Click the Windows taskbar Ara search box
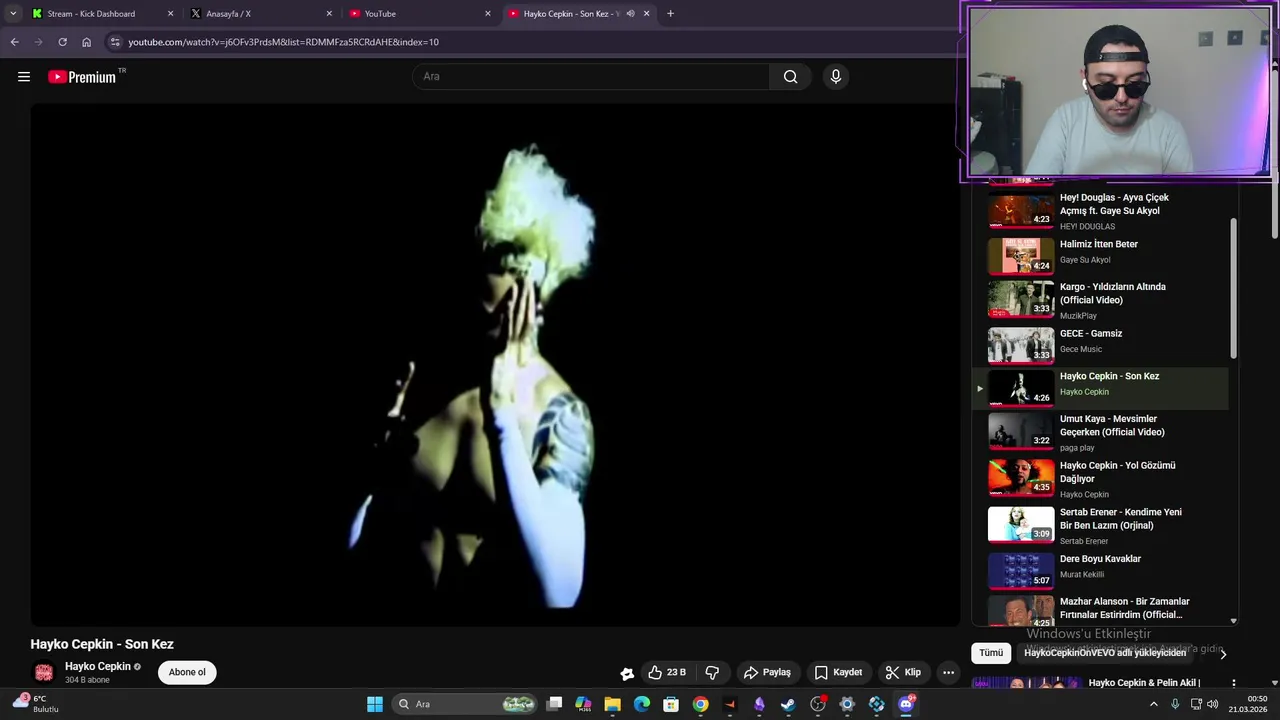1280x720 pixels. tap(465, 704)
